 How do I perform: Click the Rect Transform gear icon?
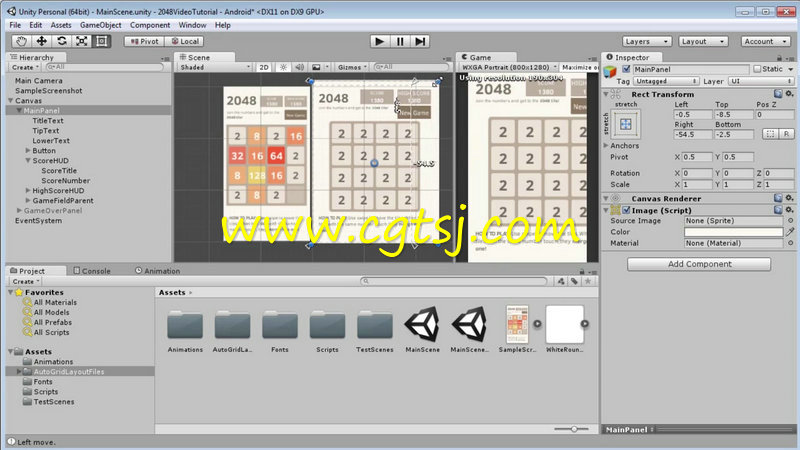pyautogui.click(x=789, y=94)
